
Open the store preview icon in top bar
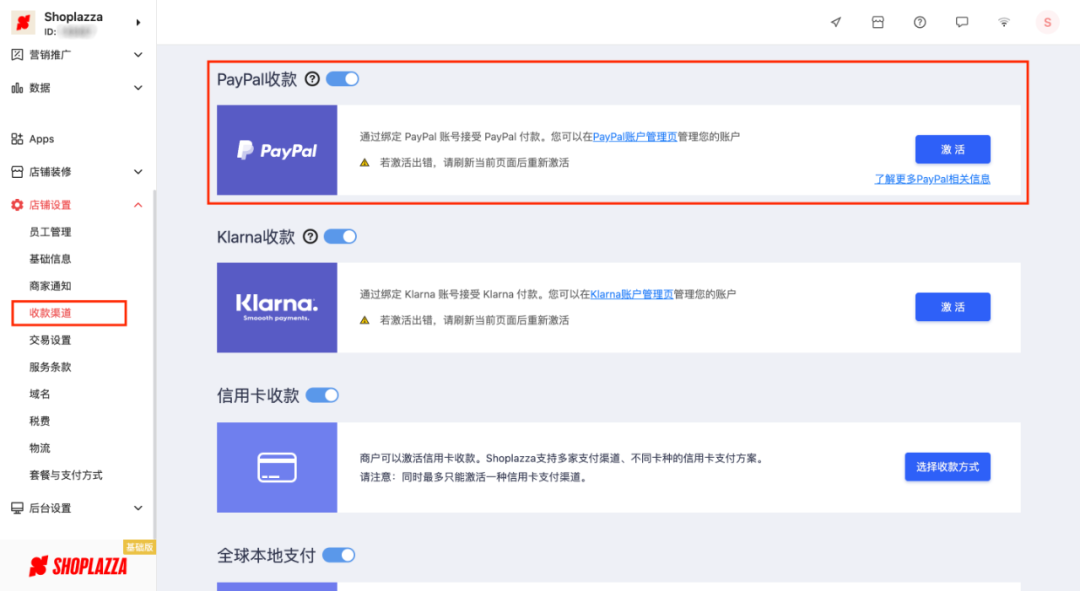(x=836, y=21)
